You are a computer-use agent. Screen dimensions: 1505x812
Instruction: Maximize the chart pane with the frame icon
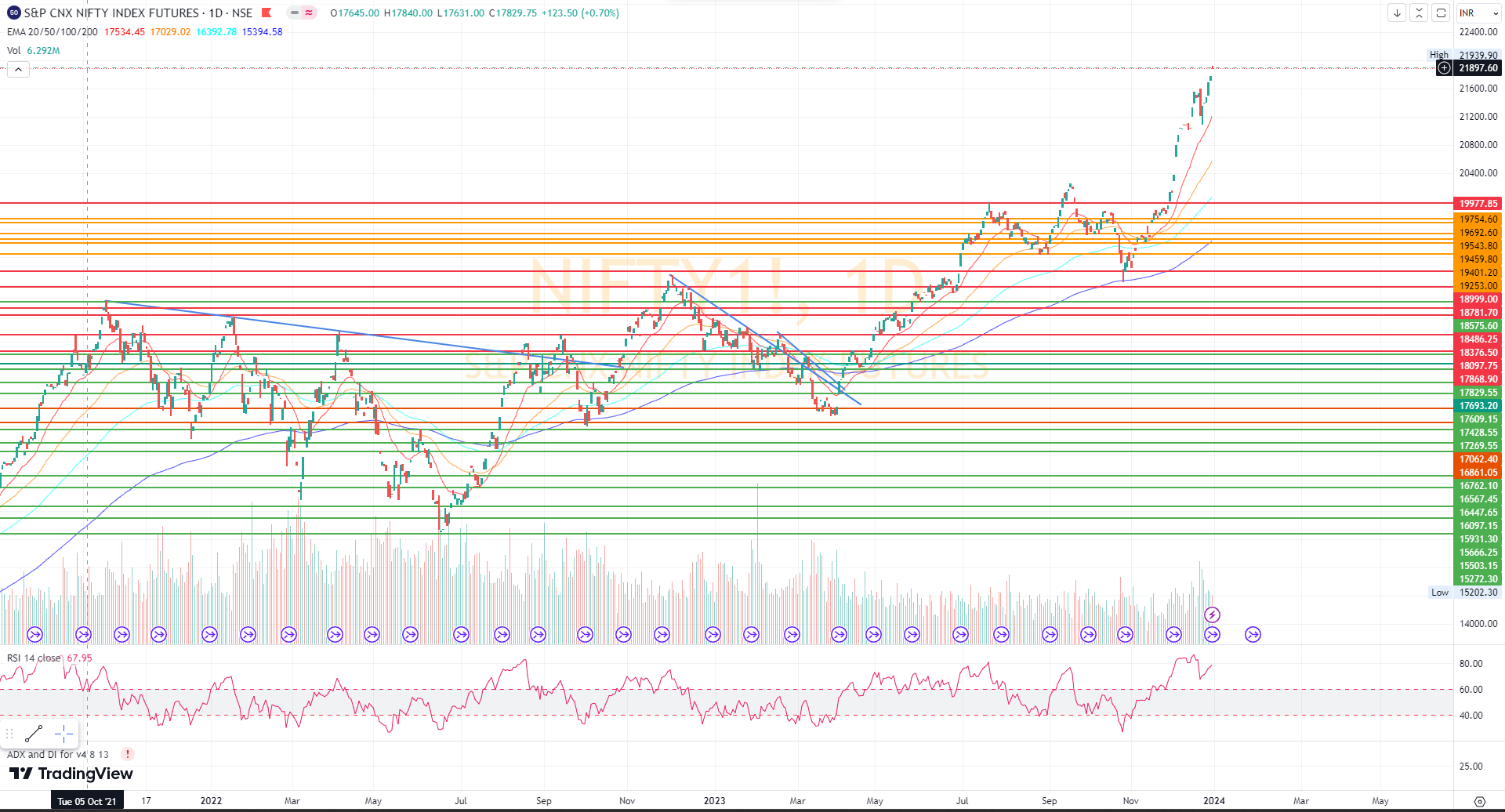coord(1441,13)
